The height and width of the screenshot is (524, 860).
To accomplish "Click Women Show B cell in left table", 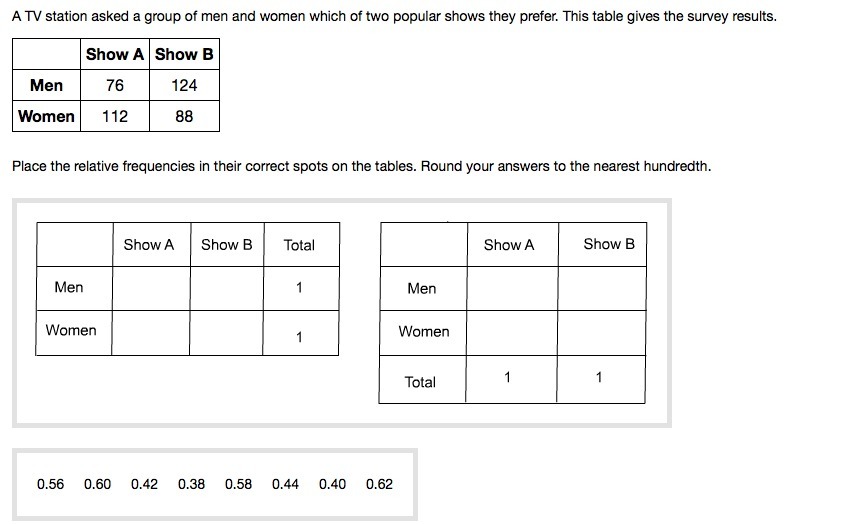I will tap(226, 333).
